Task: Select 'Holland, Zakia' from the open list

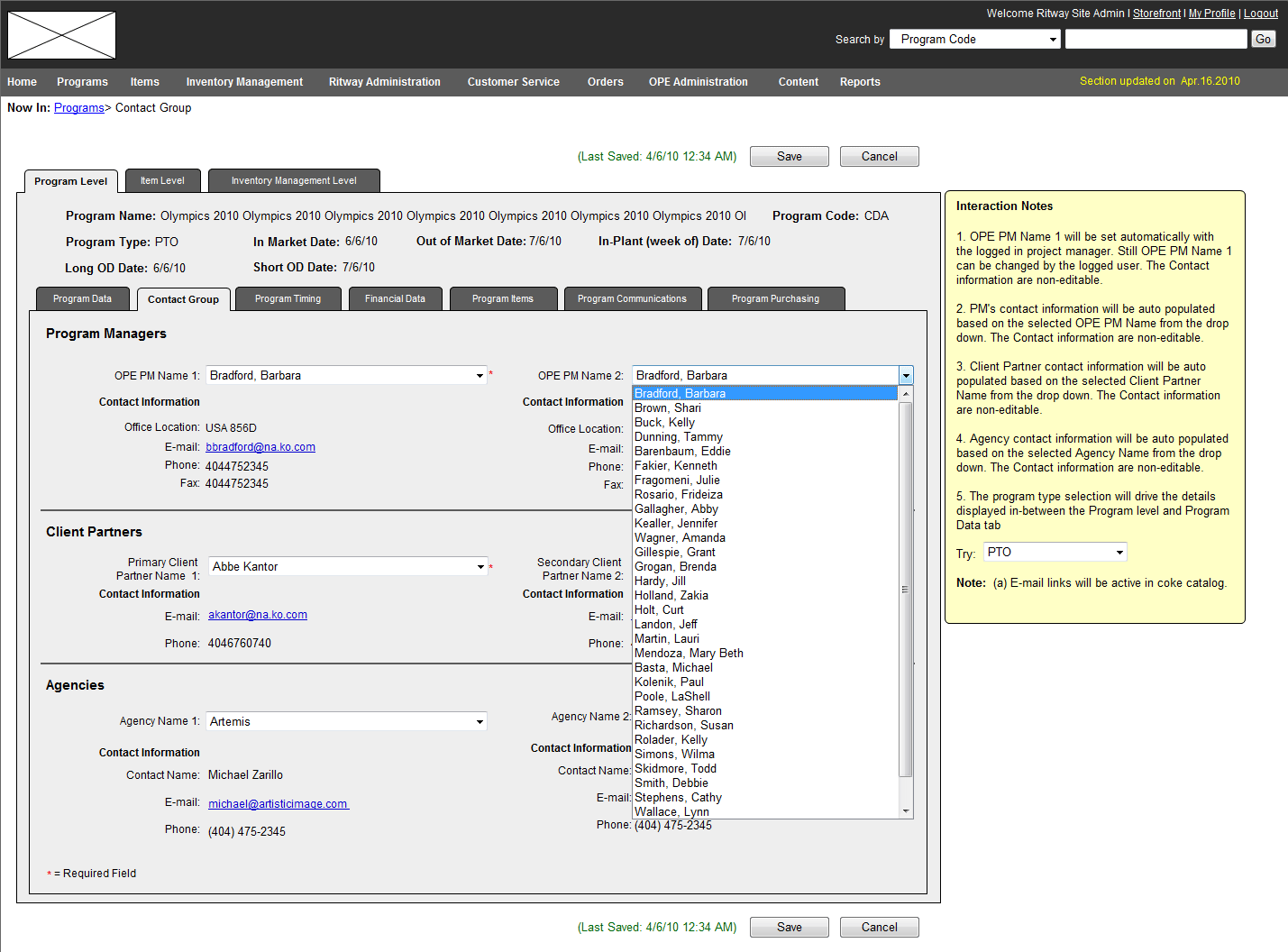Action: click(671, 595)
